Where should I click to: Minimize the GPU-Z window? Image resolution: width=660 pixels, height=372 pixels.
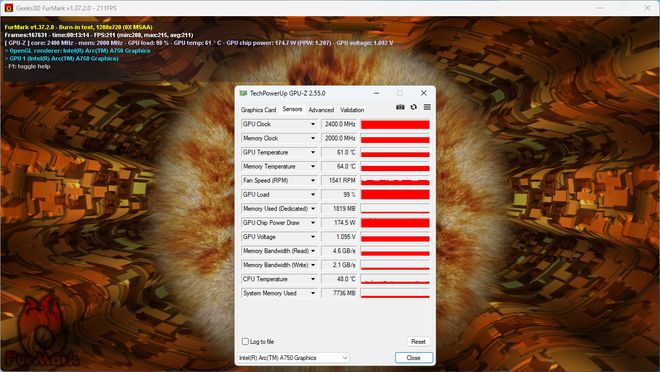[376, 93]
